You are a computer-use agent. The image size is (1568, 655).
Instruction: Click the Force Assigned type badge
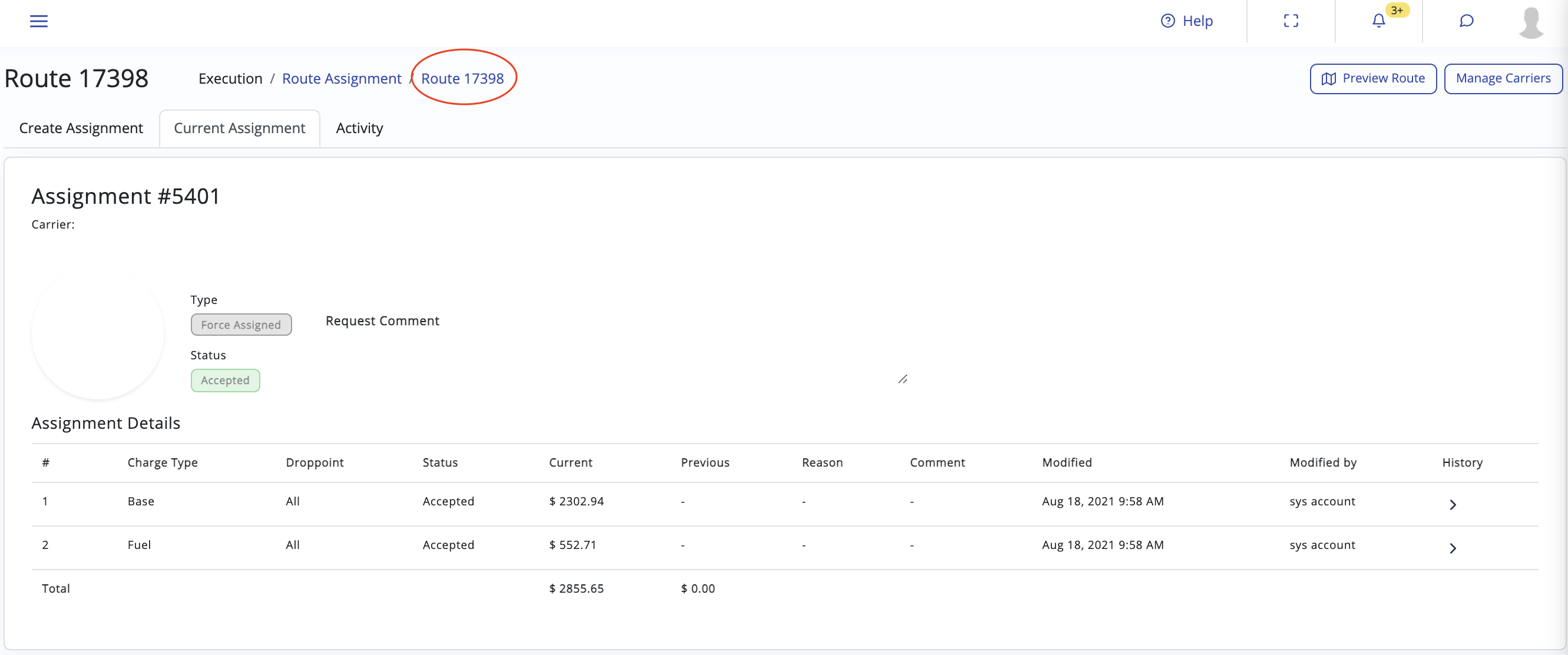(241, 325)
